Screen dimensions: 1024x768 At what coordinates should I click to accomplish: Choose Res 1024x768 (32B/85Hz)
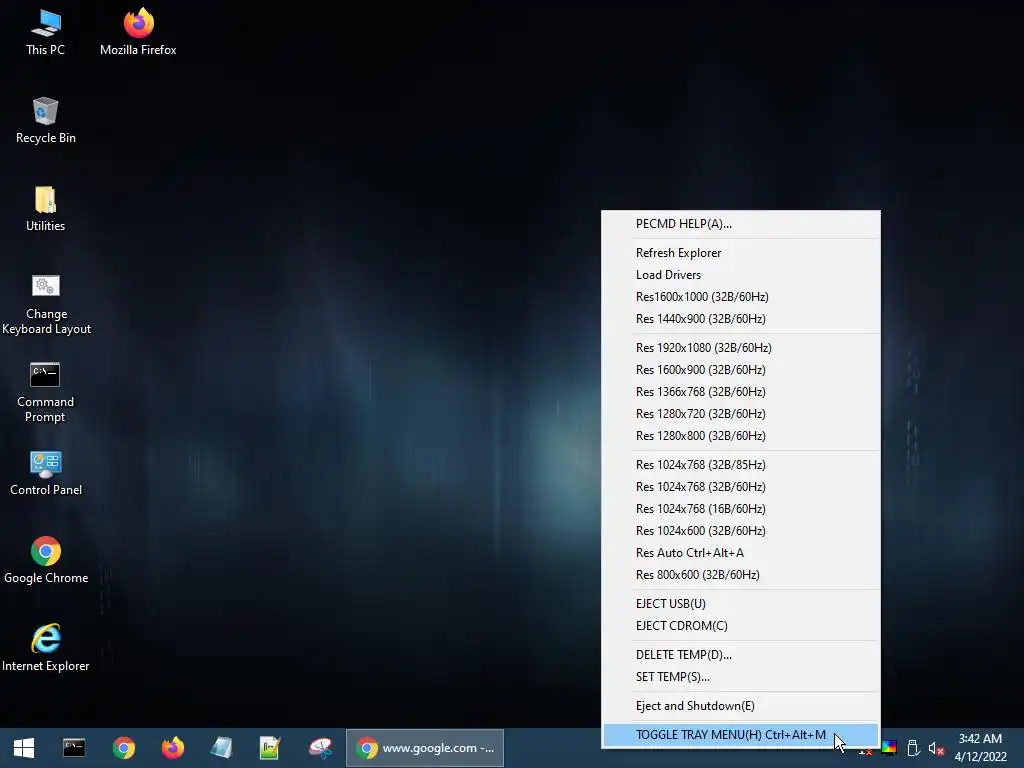coord(741,464)
